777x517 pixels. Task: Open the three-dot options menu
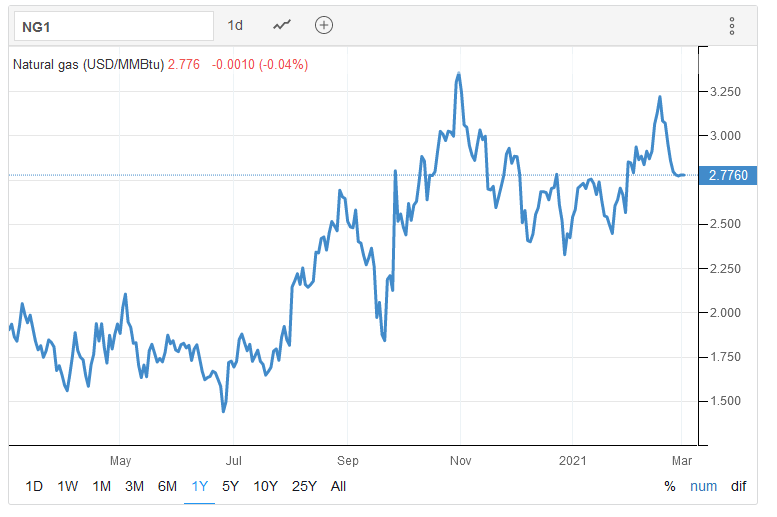tap(731, 26)
